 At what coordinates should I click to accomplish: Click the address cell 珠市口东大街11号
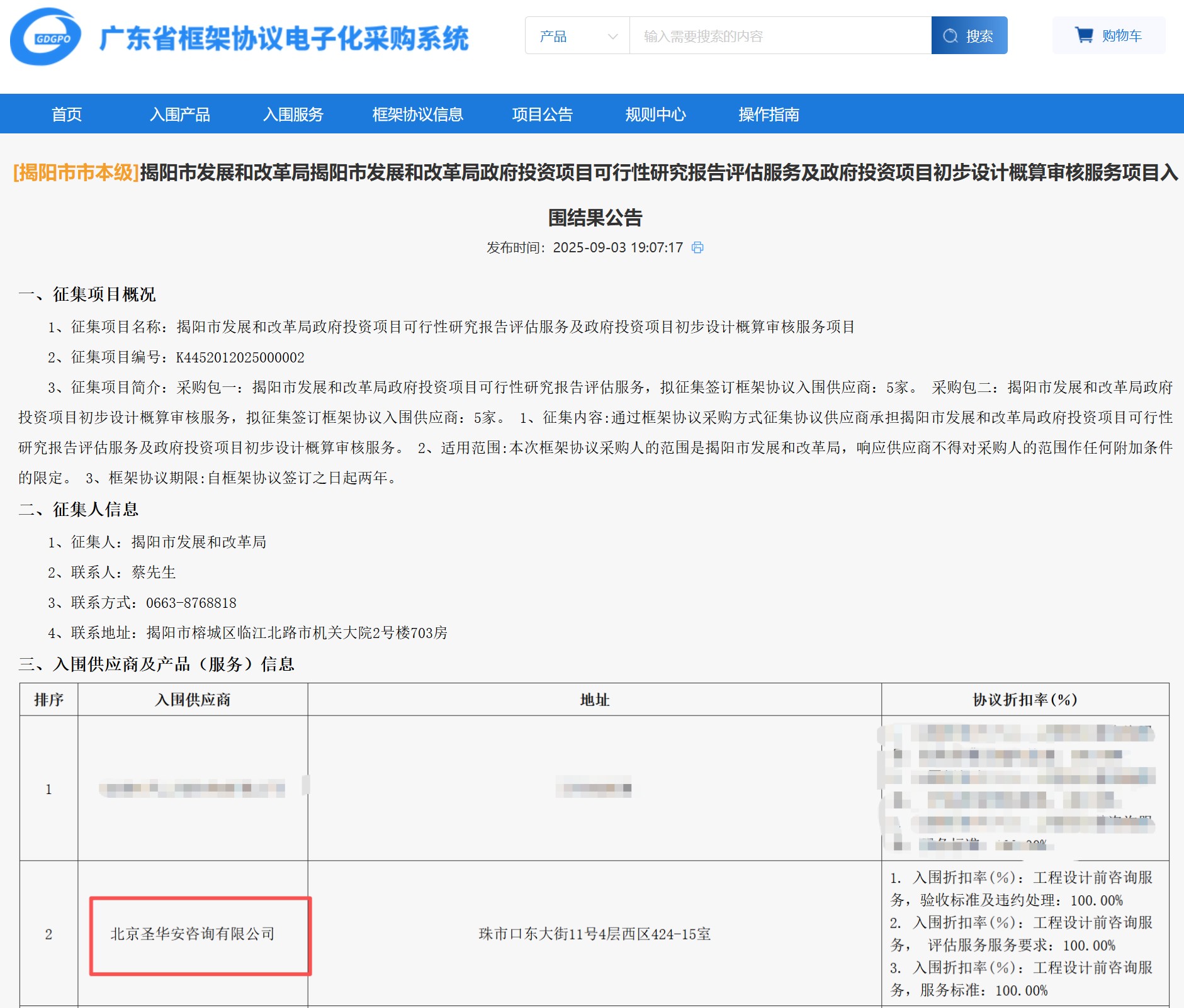click(x=594, y=934)
